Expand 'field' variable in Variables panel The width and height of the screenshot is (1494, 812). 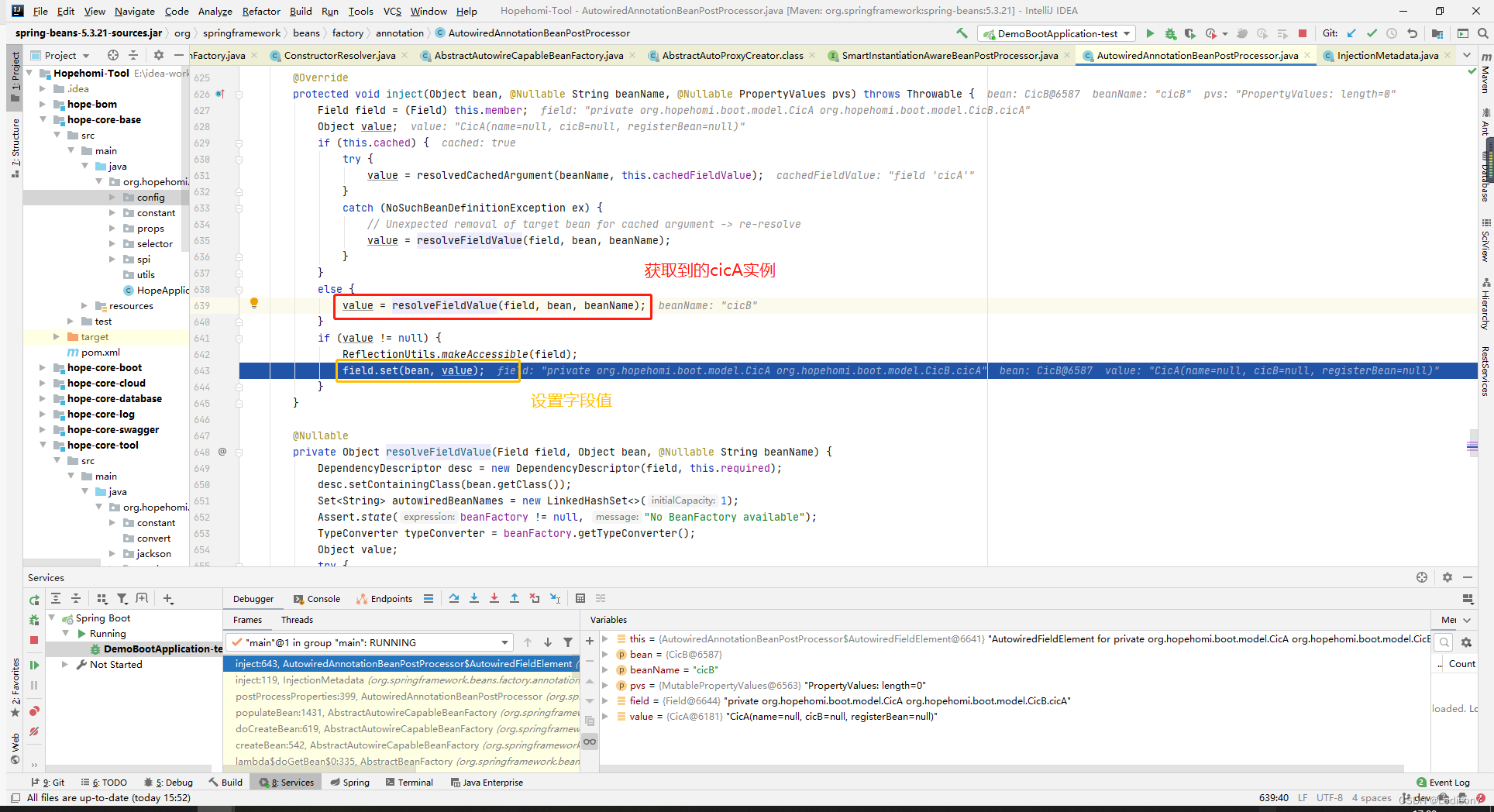[x=605, y=700]
